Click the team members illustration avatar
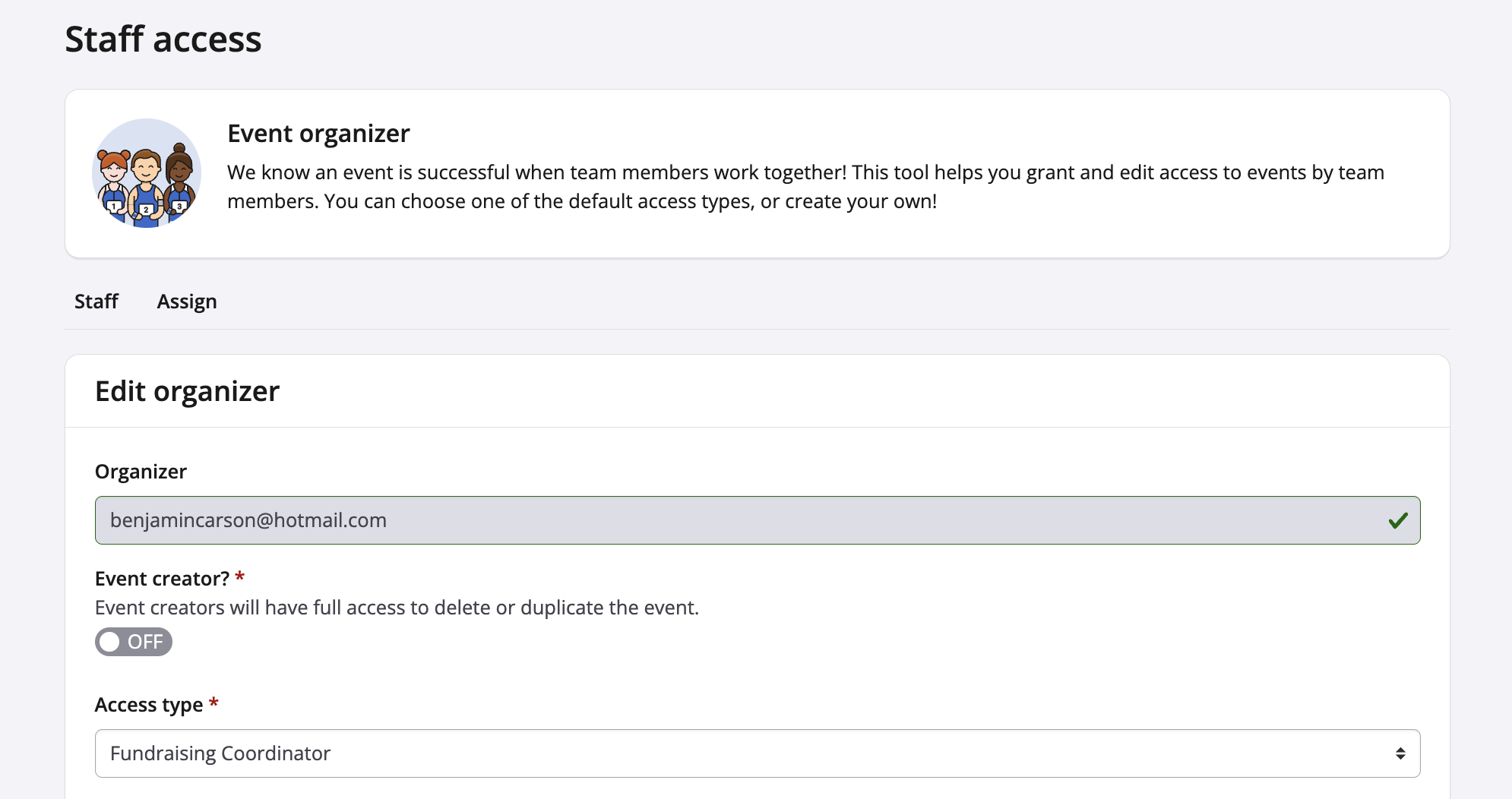 point(147,173)
